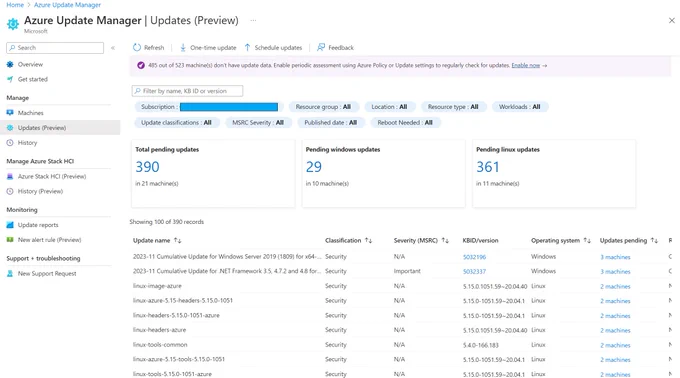
Task: Open the MSRC Severity filter
Action: [258, 123]
